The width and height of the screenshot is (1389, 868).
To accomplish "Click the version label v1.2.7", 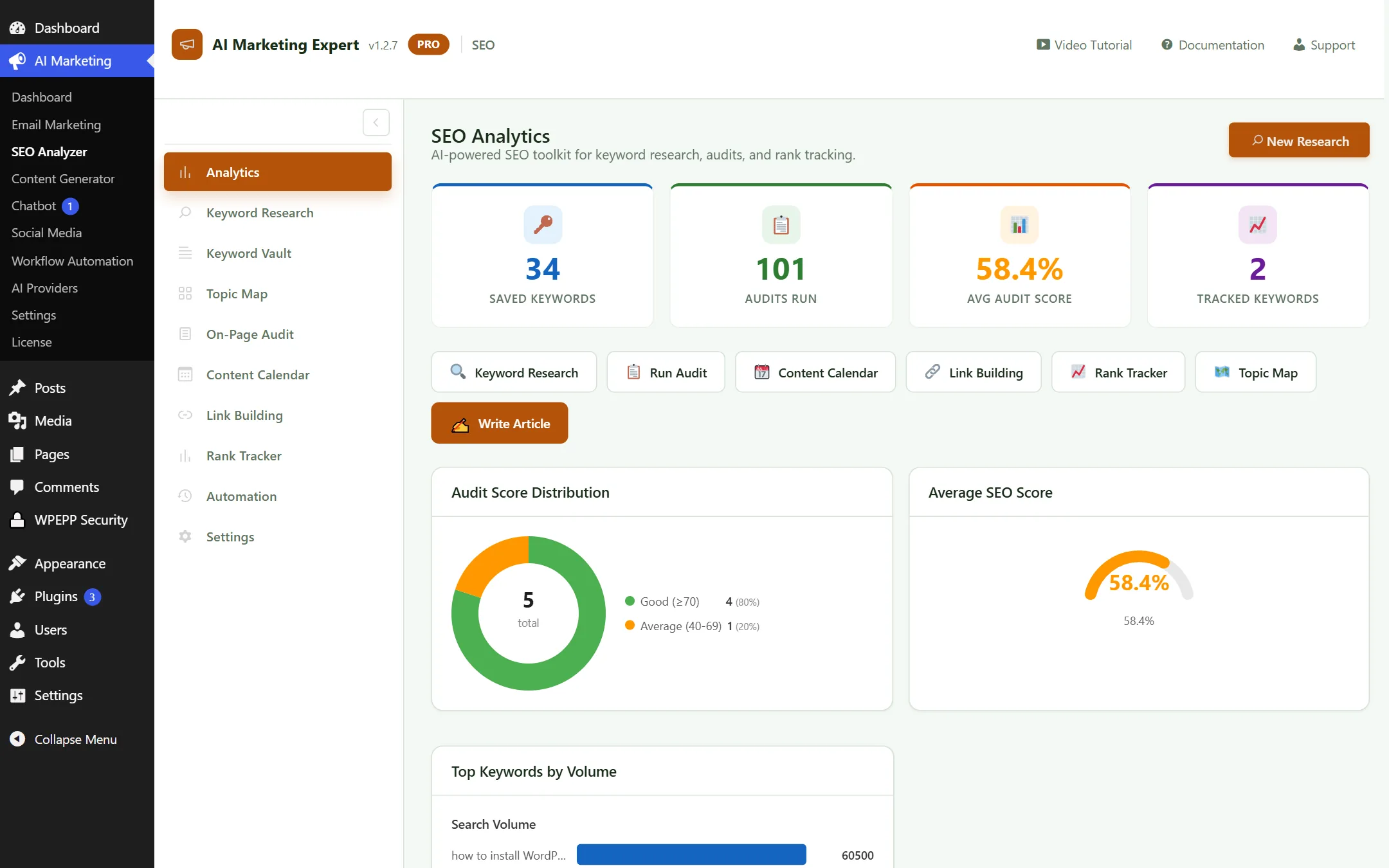I will (x=383, y=45).
